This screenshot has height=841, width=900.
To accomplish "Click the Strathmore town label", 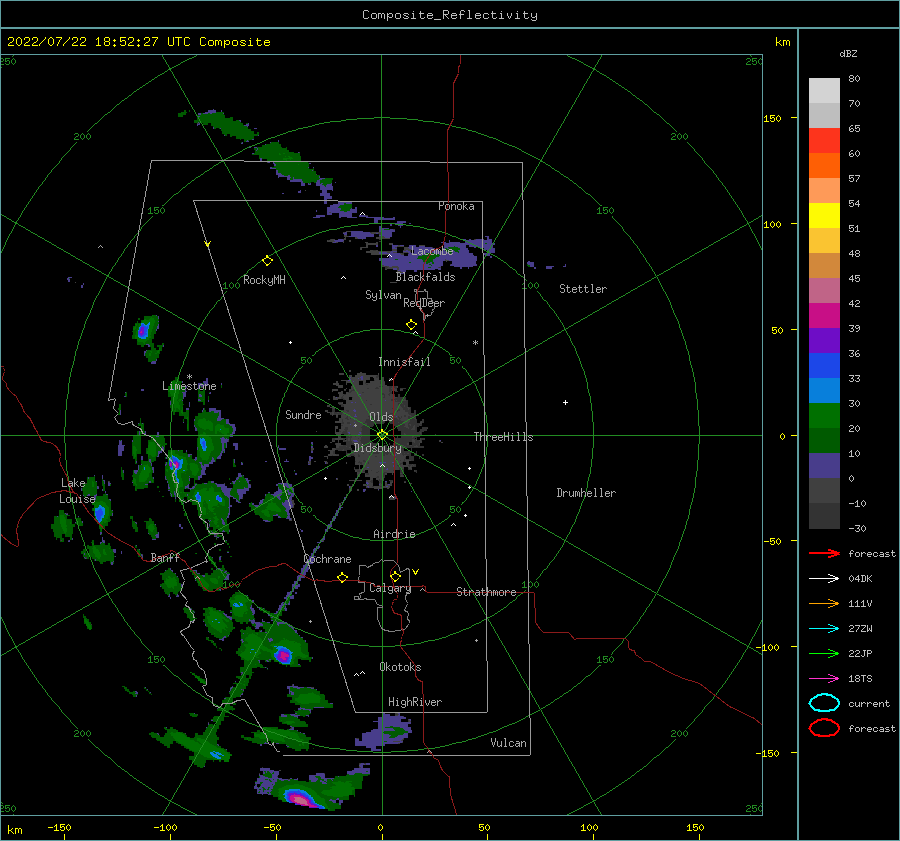I will pyautogui.click(x=486, y=592).
